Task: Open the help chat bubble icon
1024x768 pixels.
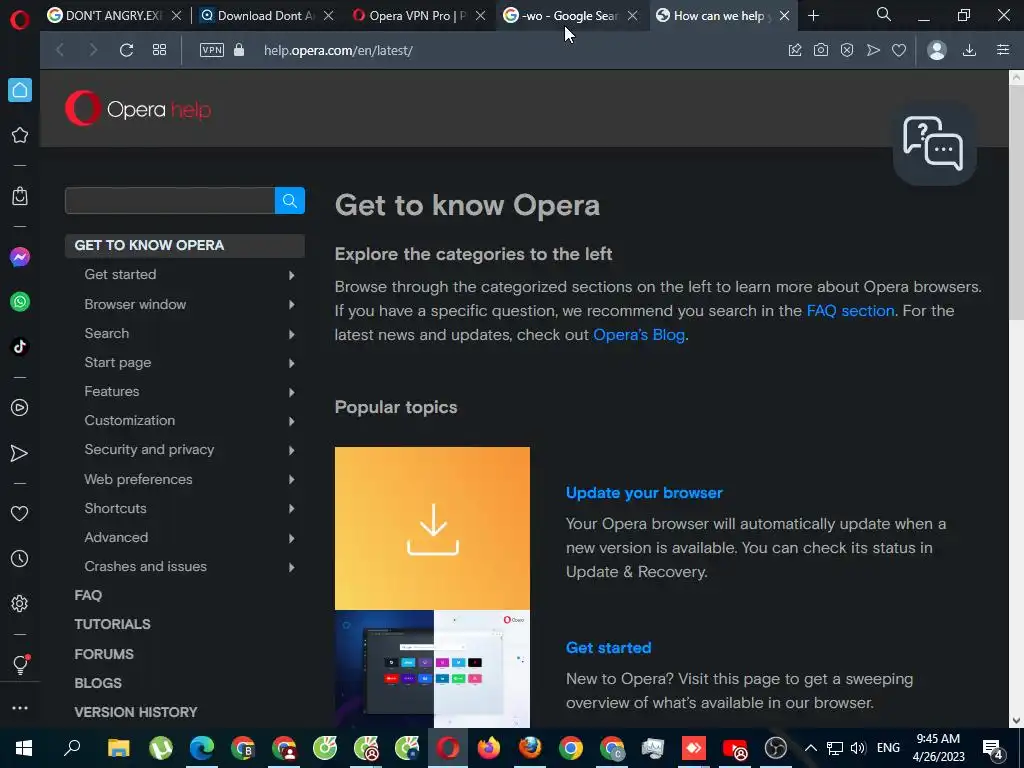Action: tap(934, 144)
